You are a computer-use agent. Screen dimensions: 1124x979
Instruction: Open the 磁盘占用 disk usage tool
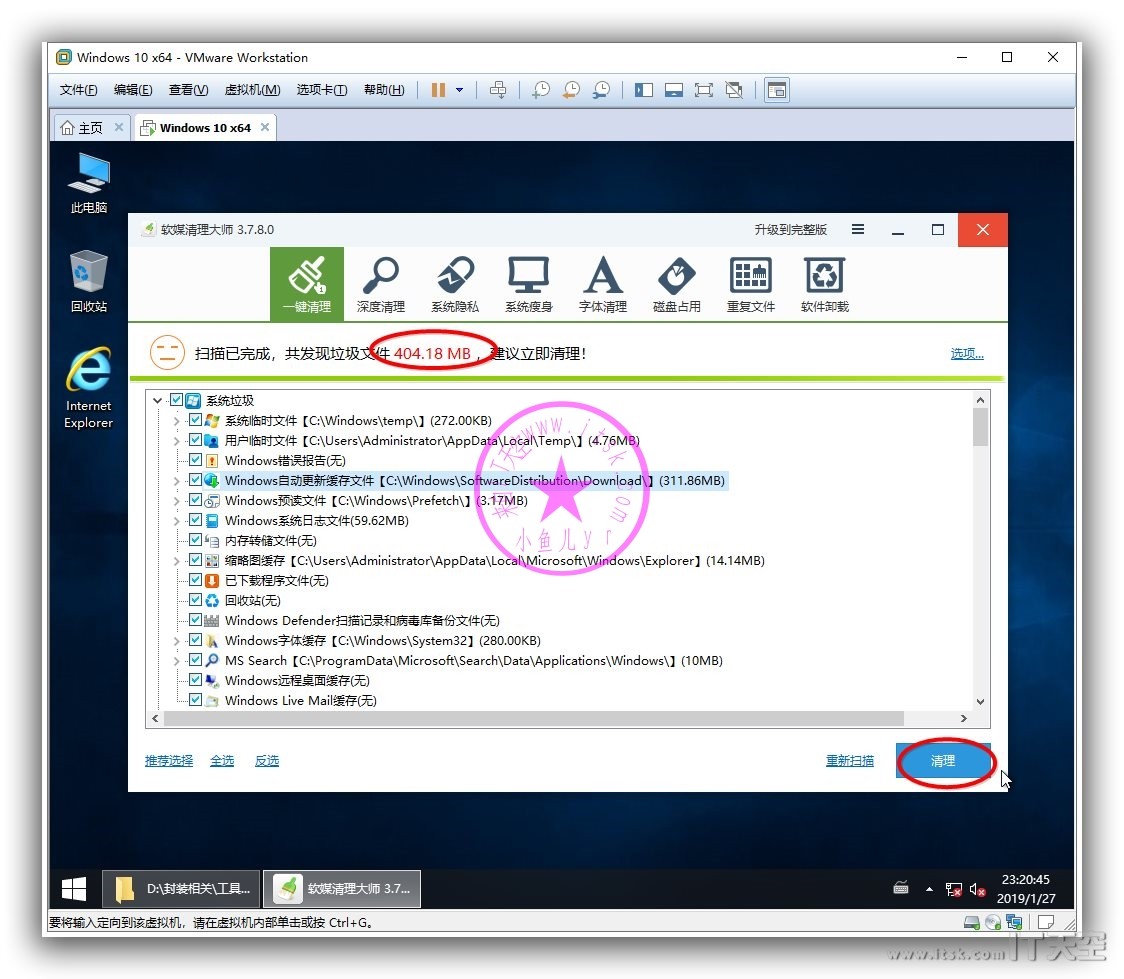click(677, 284)
